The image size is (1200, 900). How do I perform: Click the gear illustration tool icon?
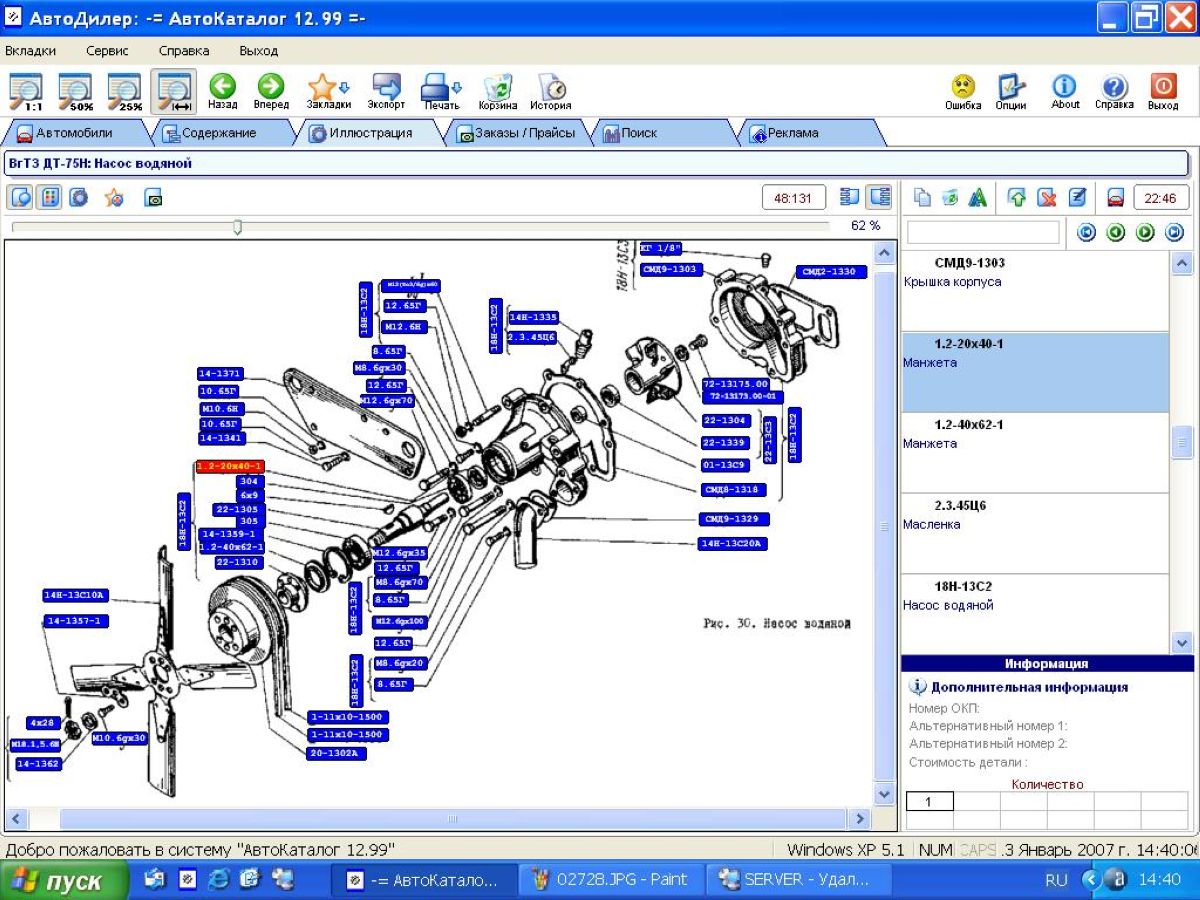tap(78, 197)
